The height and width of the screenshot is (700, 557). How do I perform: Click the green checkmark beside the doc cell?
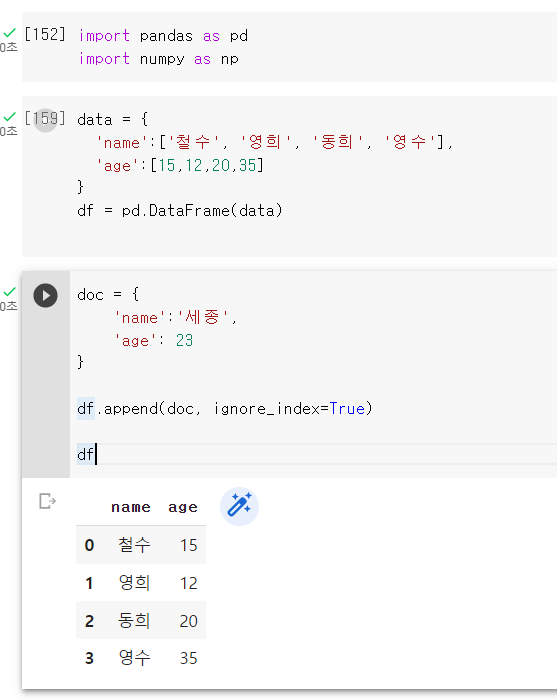(x=9, y=292)
